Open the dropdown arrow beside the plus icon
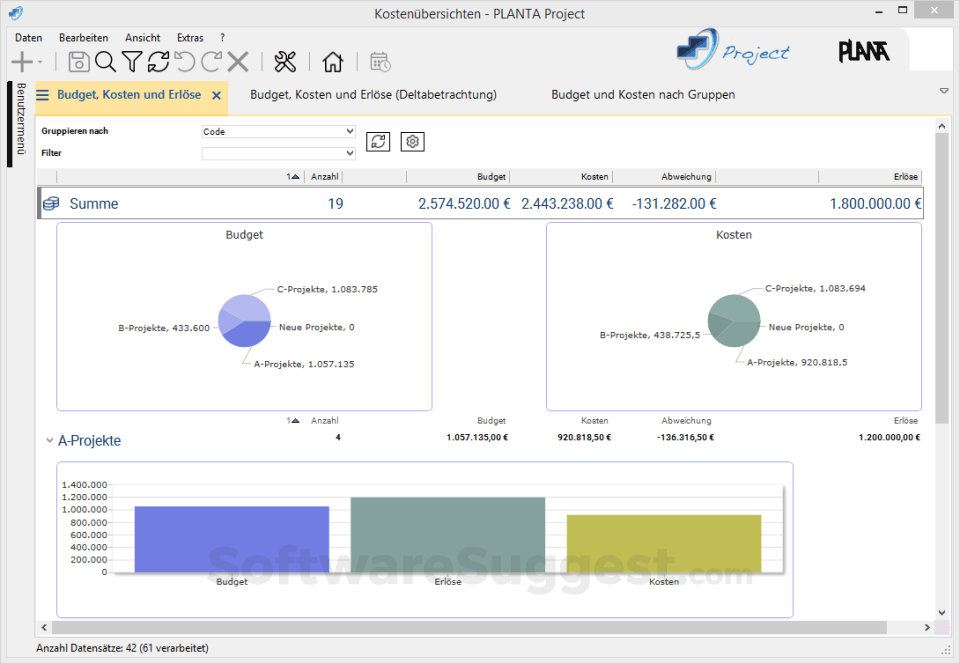The image size is (960, 664). pyautogui.click(x=40, y=62)
